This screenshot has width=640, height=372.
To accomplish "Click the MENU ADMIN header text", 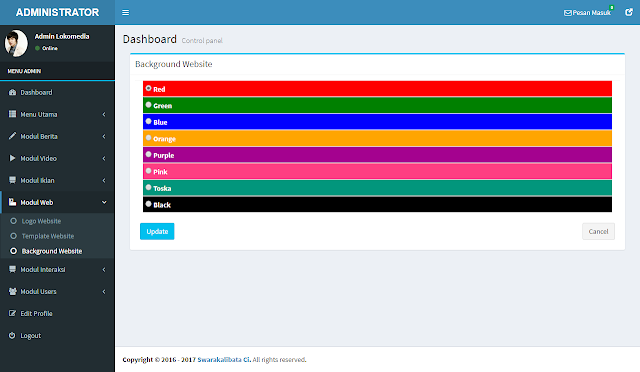I will 24,71.
